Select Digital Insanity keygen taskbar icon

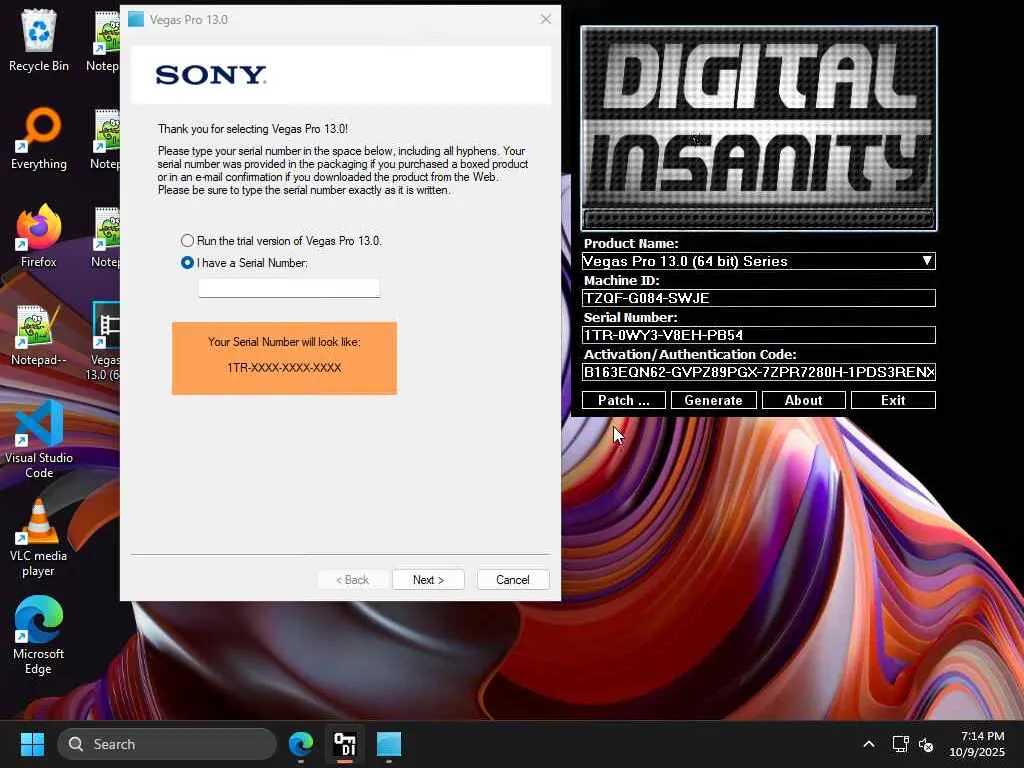click(x=345, y=744)
